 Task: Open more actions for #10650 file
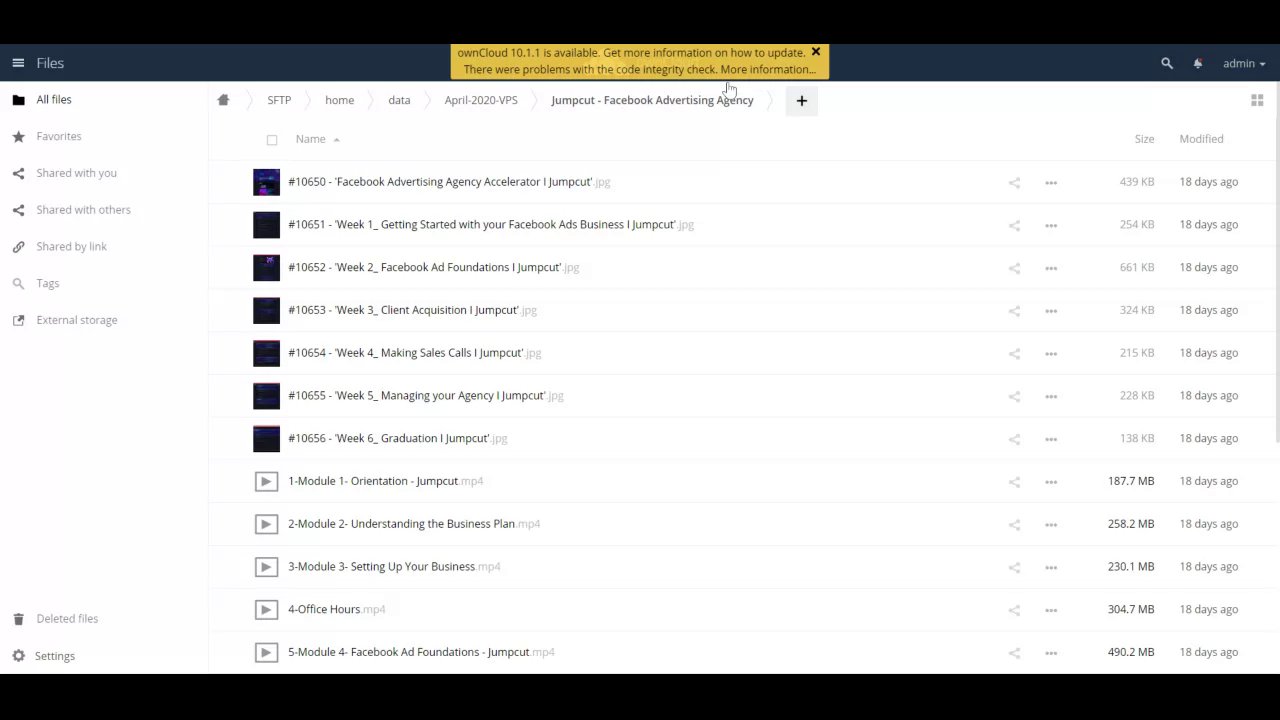[x=1051, y=182]
